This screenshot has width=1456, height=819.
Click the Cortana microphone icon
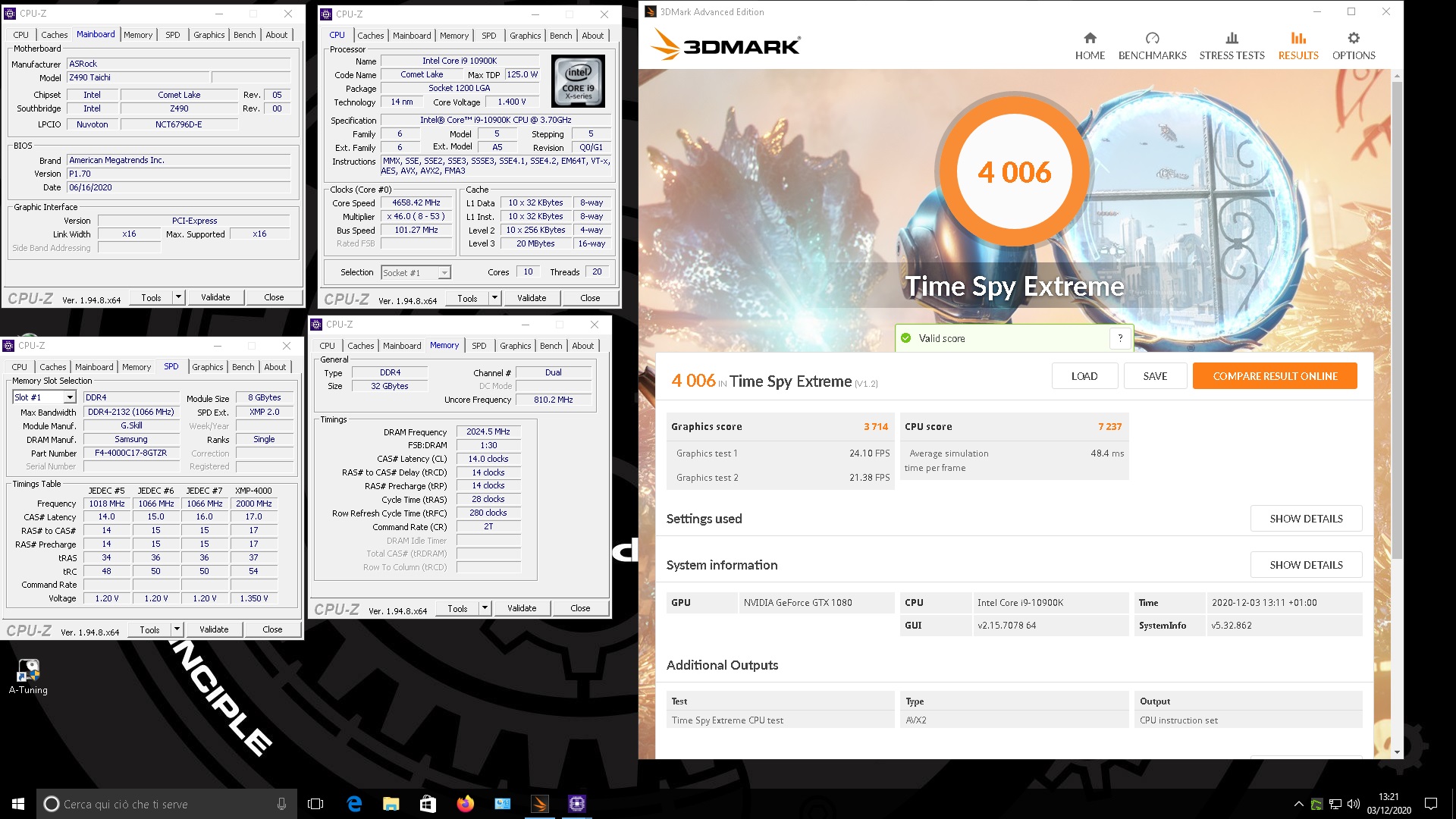281,804
